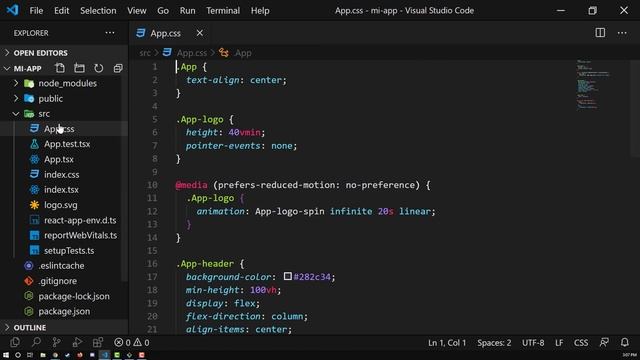
Task: Open Explorer more actions menu
Action: pyautogui.click(x=110, y=33)
